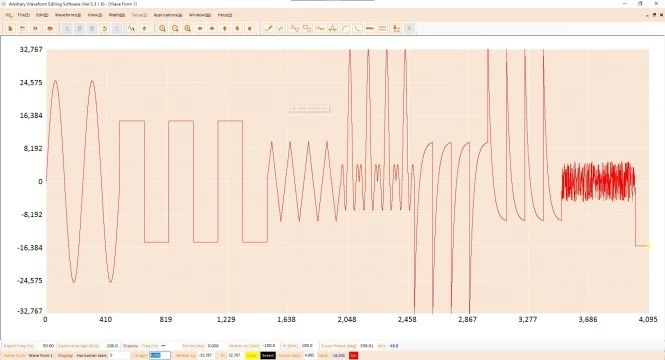Select the square wave tool icon
Viewport: 665px width, 360px height.
307,28
